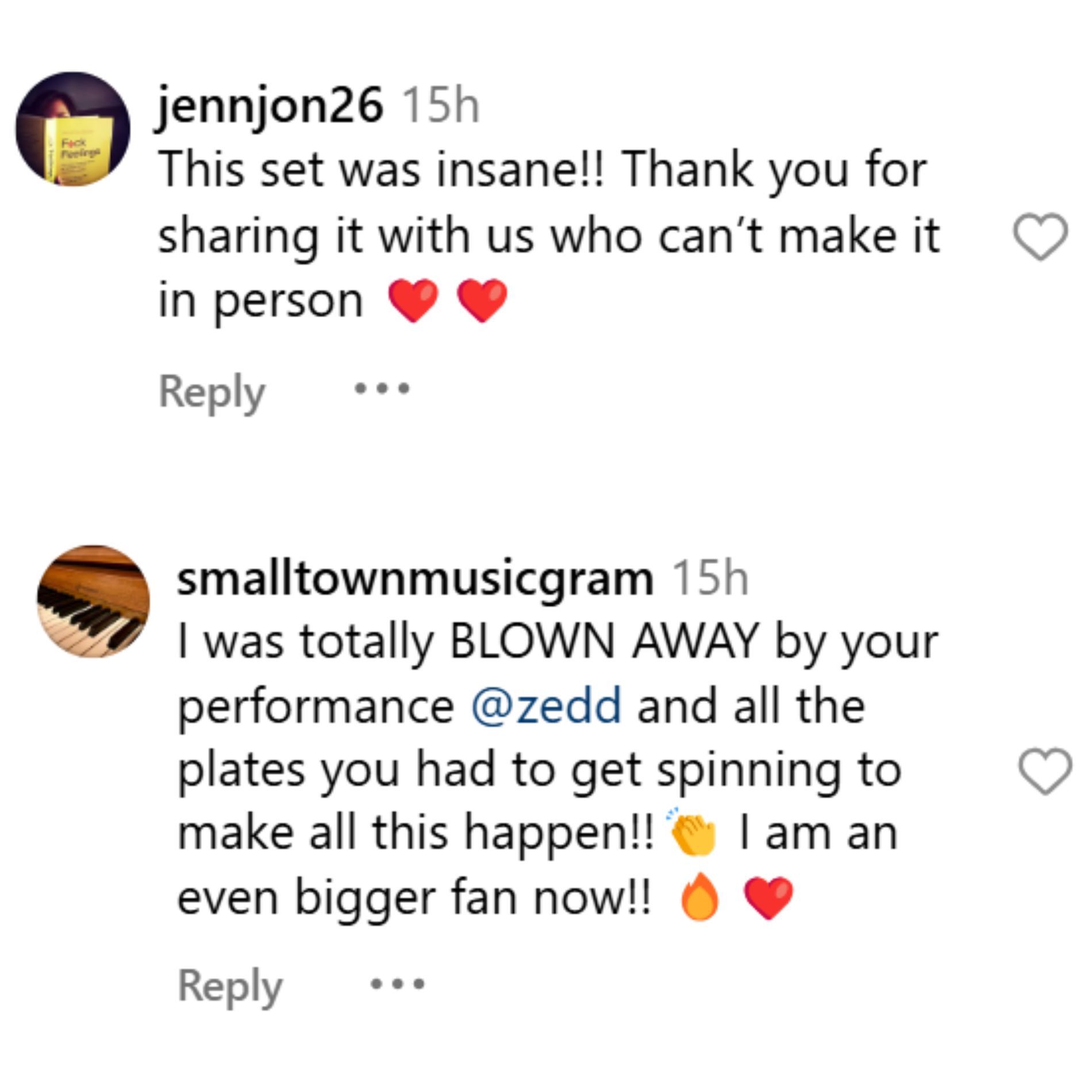Open more options for jennjon26's comment

382,389
